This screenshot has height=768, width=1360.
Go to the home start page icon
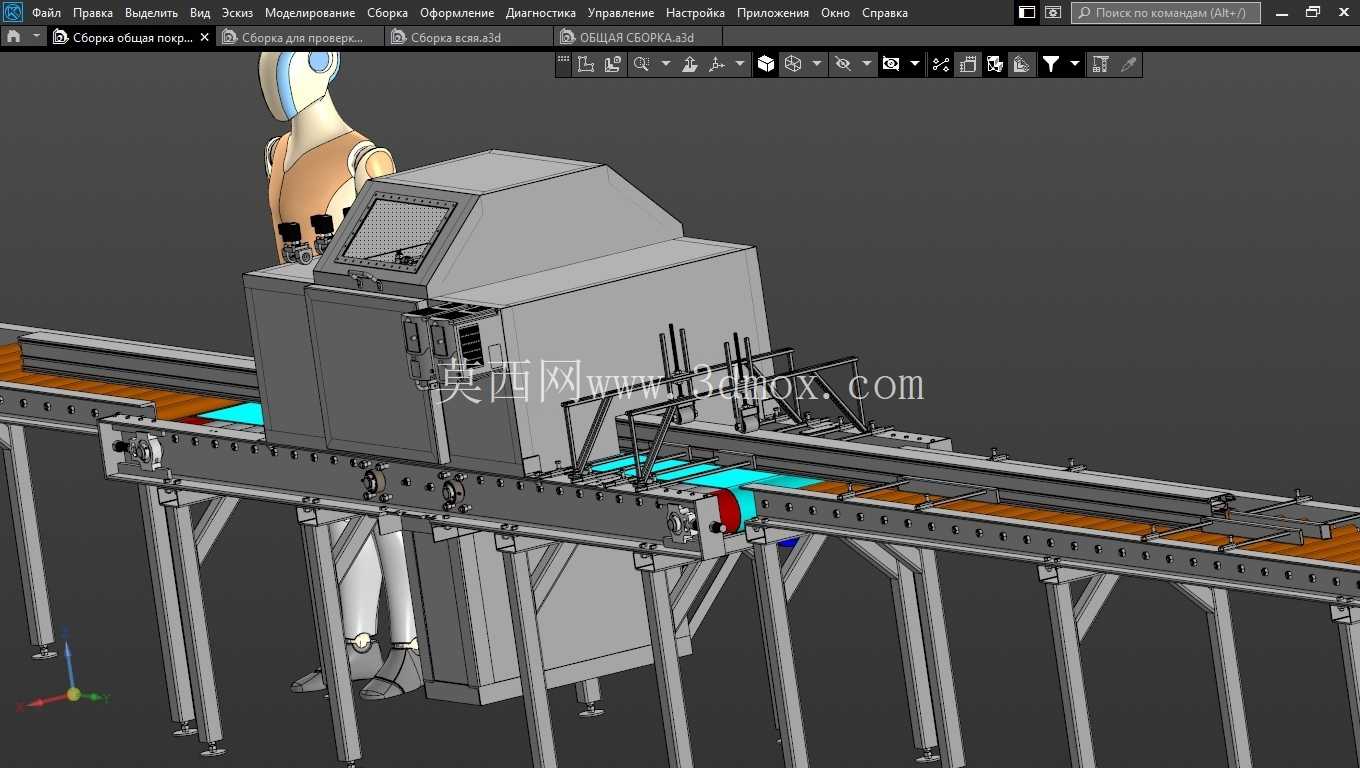tap(13, 37)
